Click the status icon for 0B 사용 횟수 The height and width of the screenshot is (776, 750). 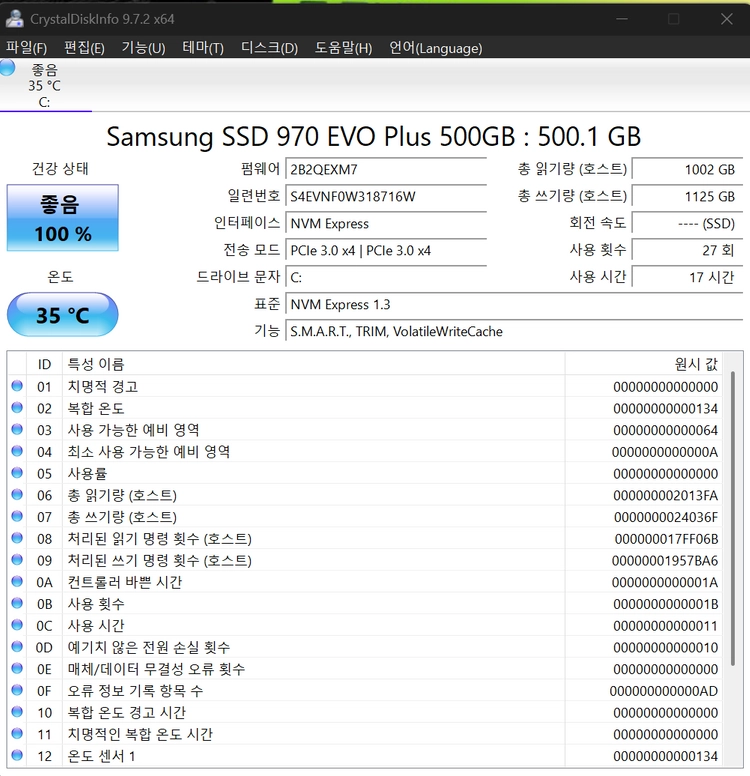click(17, 603)
